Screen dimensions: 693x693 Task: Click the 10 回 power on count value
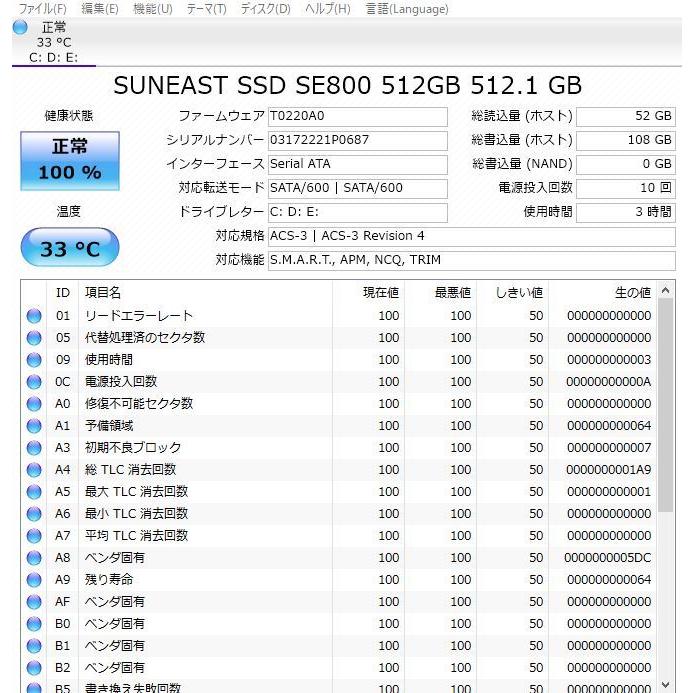click(626, 188)
